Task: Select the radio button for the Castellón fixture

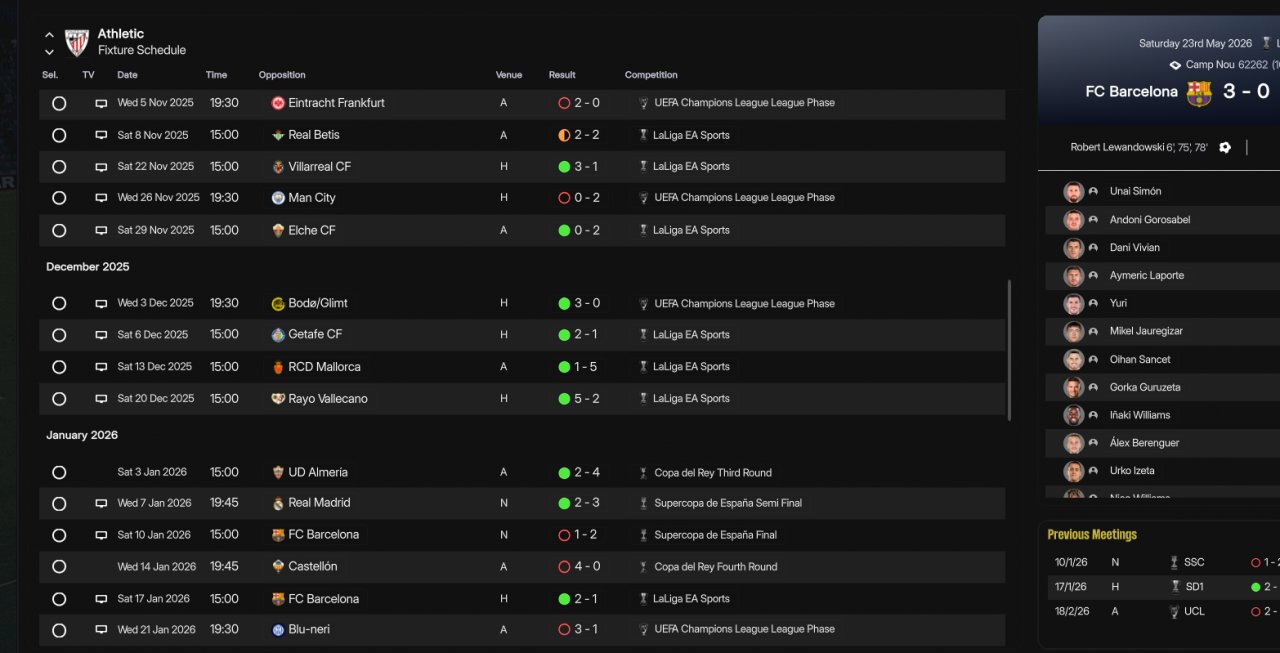Action: 59,567
